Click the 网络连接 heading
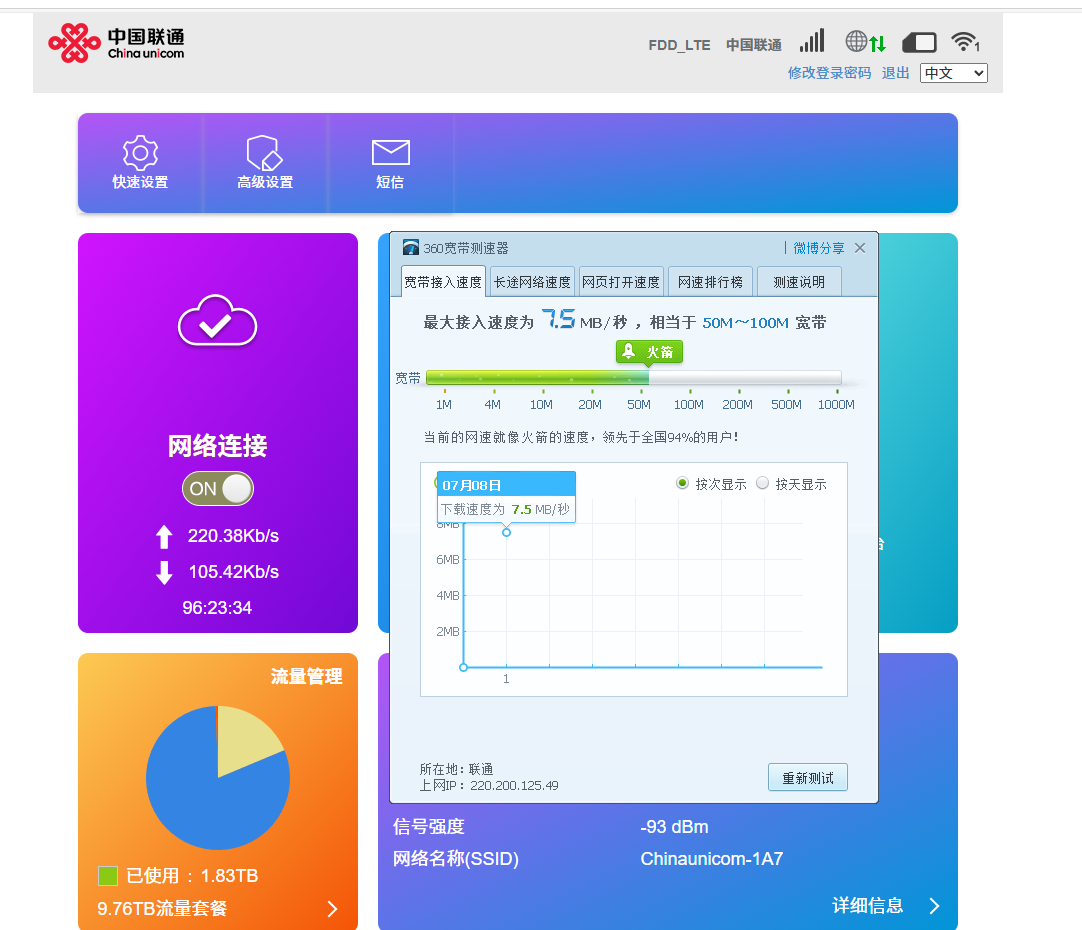 [217, 446]
